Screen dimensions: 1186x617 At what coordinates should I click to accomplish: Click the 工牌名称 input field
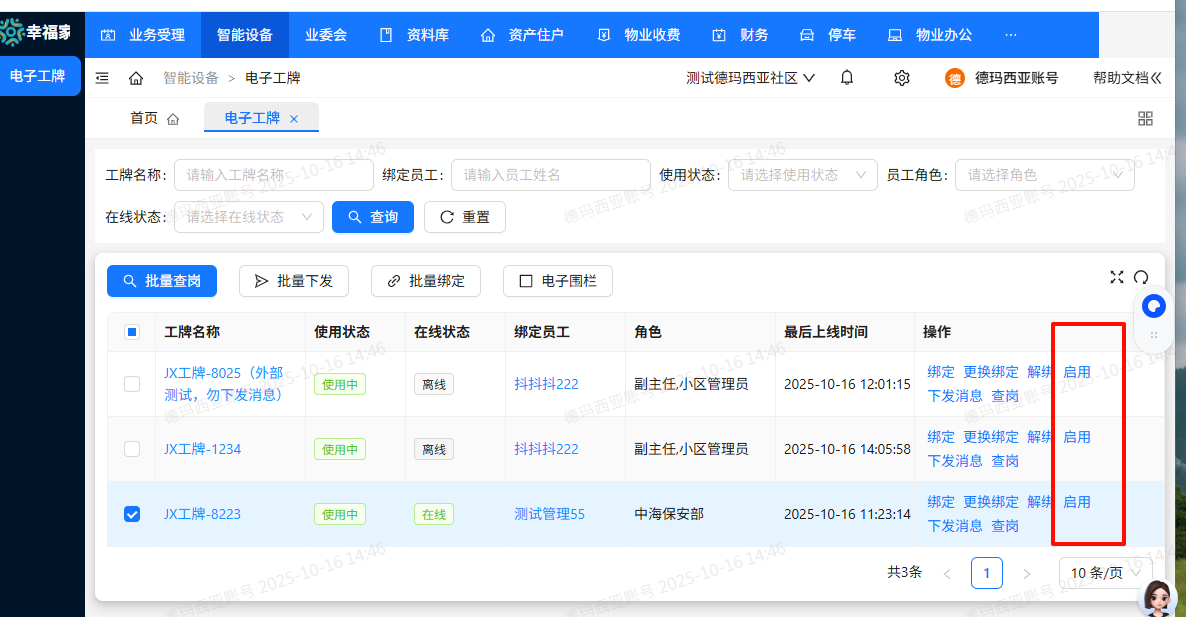tap(273, 175)
